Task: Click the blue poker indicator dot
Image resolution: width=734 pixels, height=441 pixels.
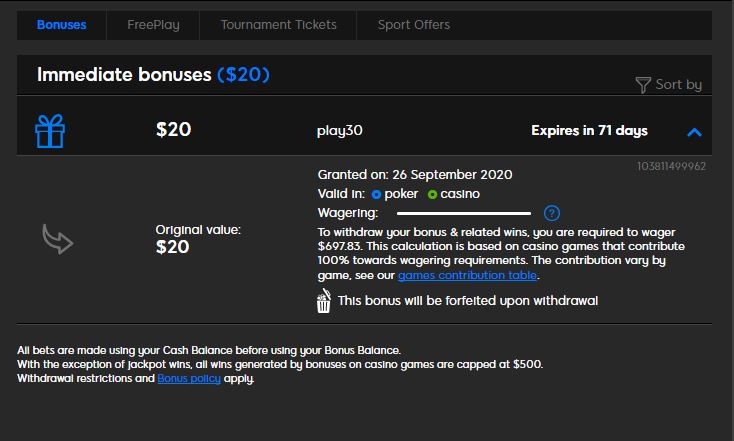Action: pos(376,194)
